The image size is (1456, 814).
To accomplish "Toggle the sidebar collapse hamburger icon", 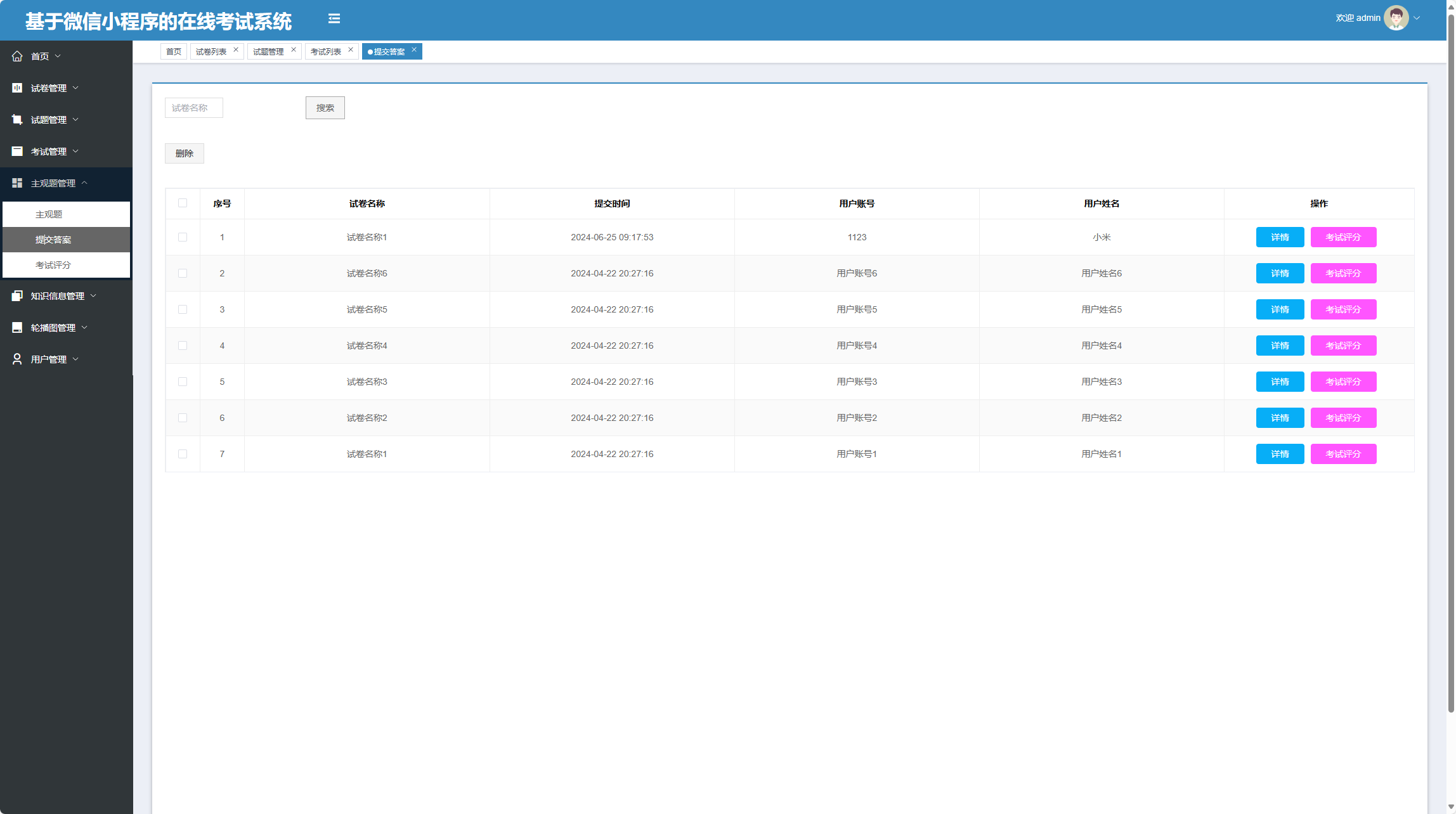I will pos(334,19).
